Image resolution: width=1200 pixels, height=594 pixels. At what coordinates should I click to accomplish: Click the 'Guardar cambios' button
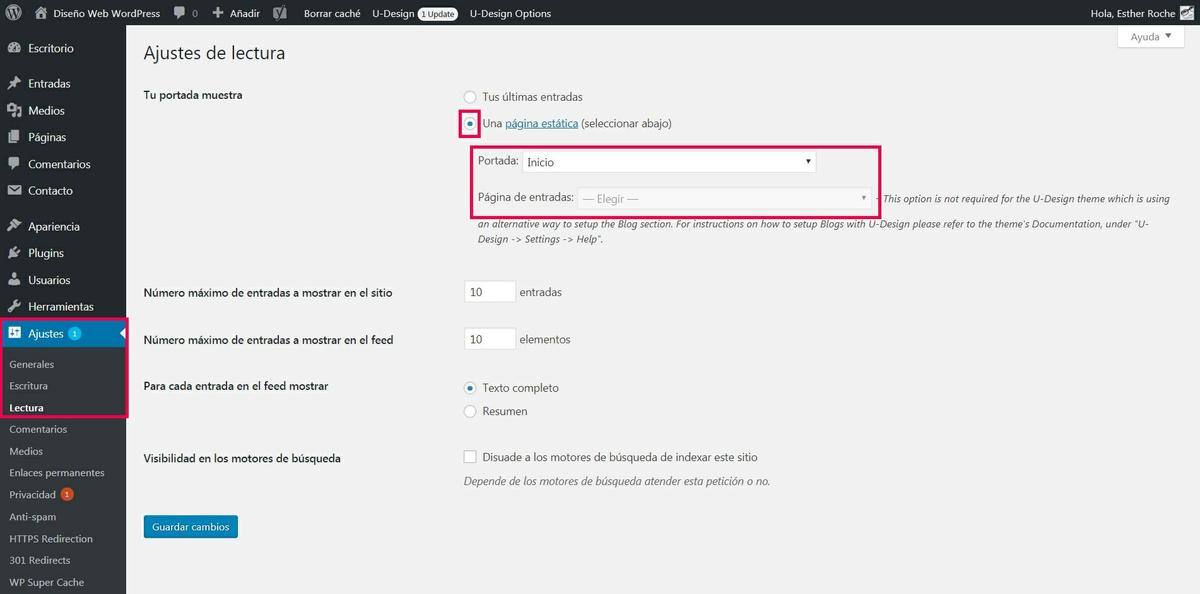190,526
